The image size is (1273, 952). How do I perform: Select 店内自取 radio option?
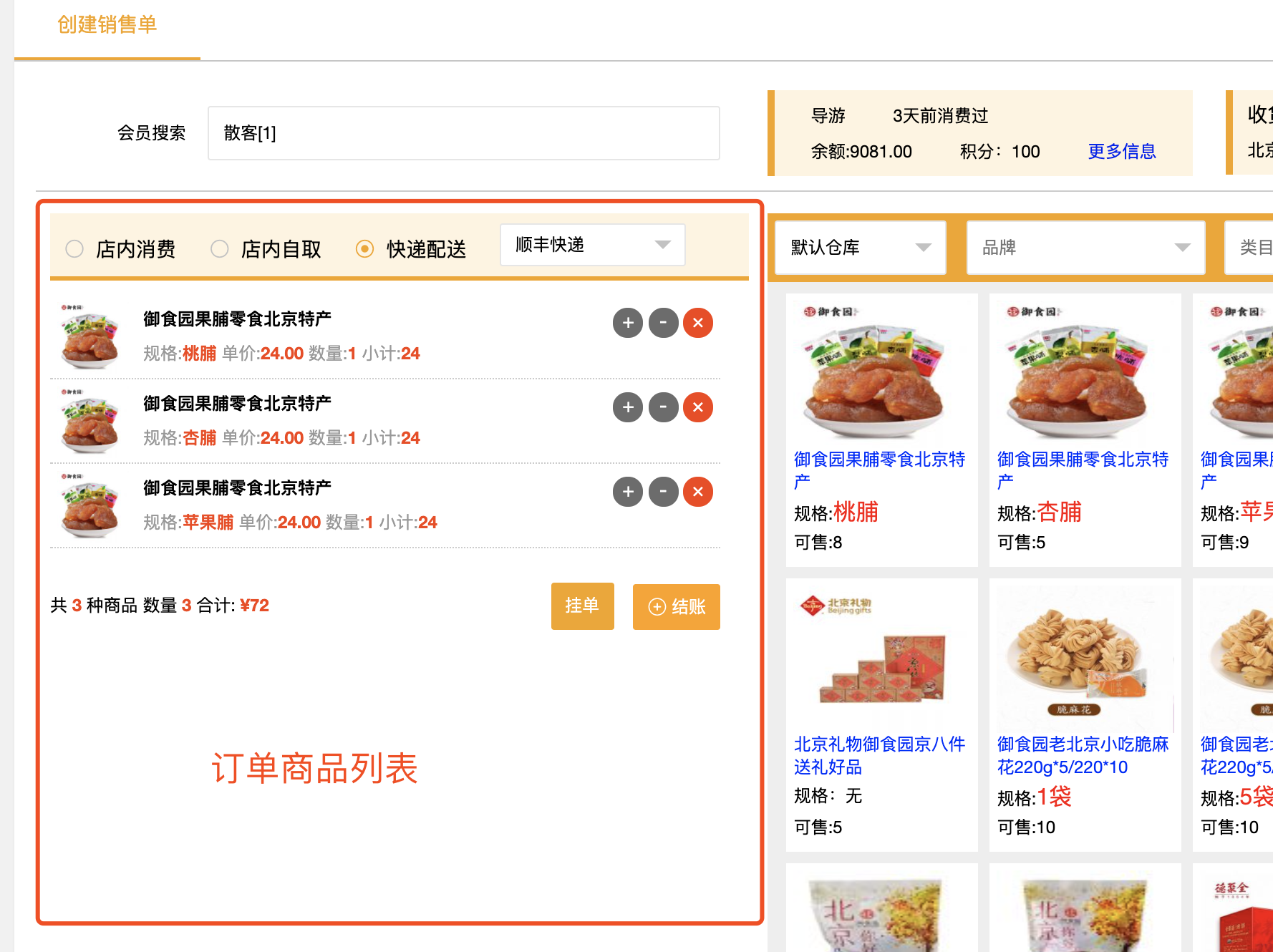click(x=220, y=249)
